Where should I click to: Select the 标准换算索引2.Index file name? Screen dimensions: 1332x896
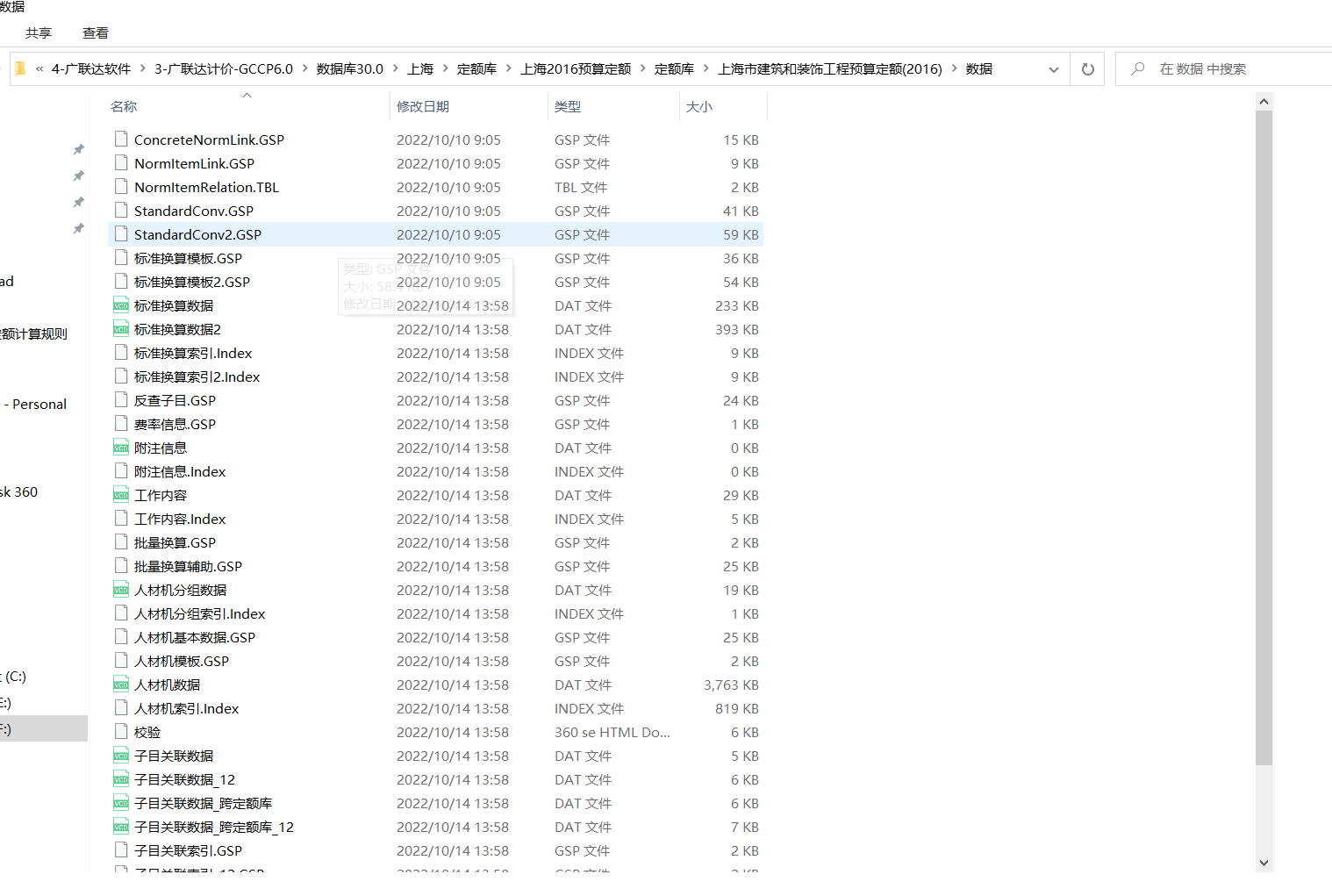pos(197,376)
